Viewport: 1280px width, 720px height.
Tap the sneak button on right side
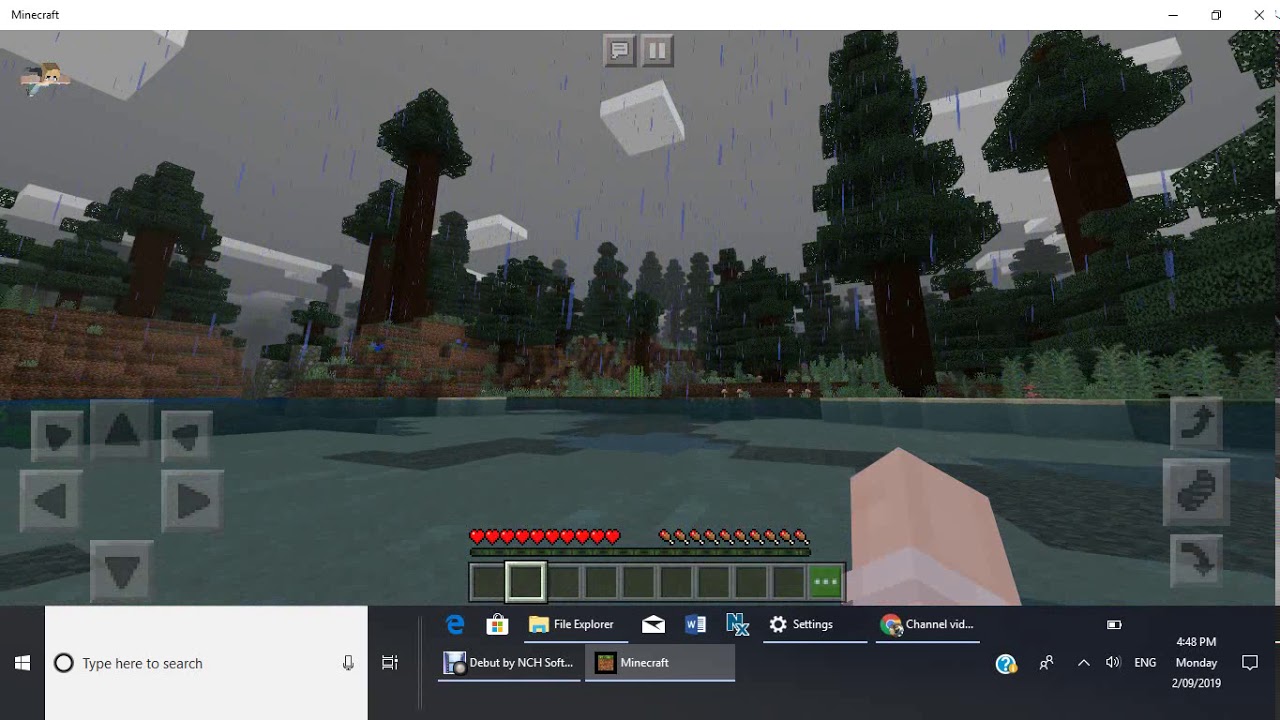[1196, 492]
